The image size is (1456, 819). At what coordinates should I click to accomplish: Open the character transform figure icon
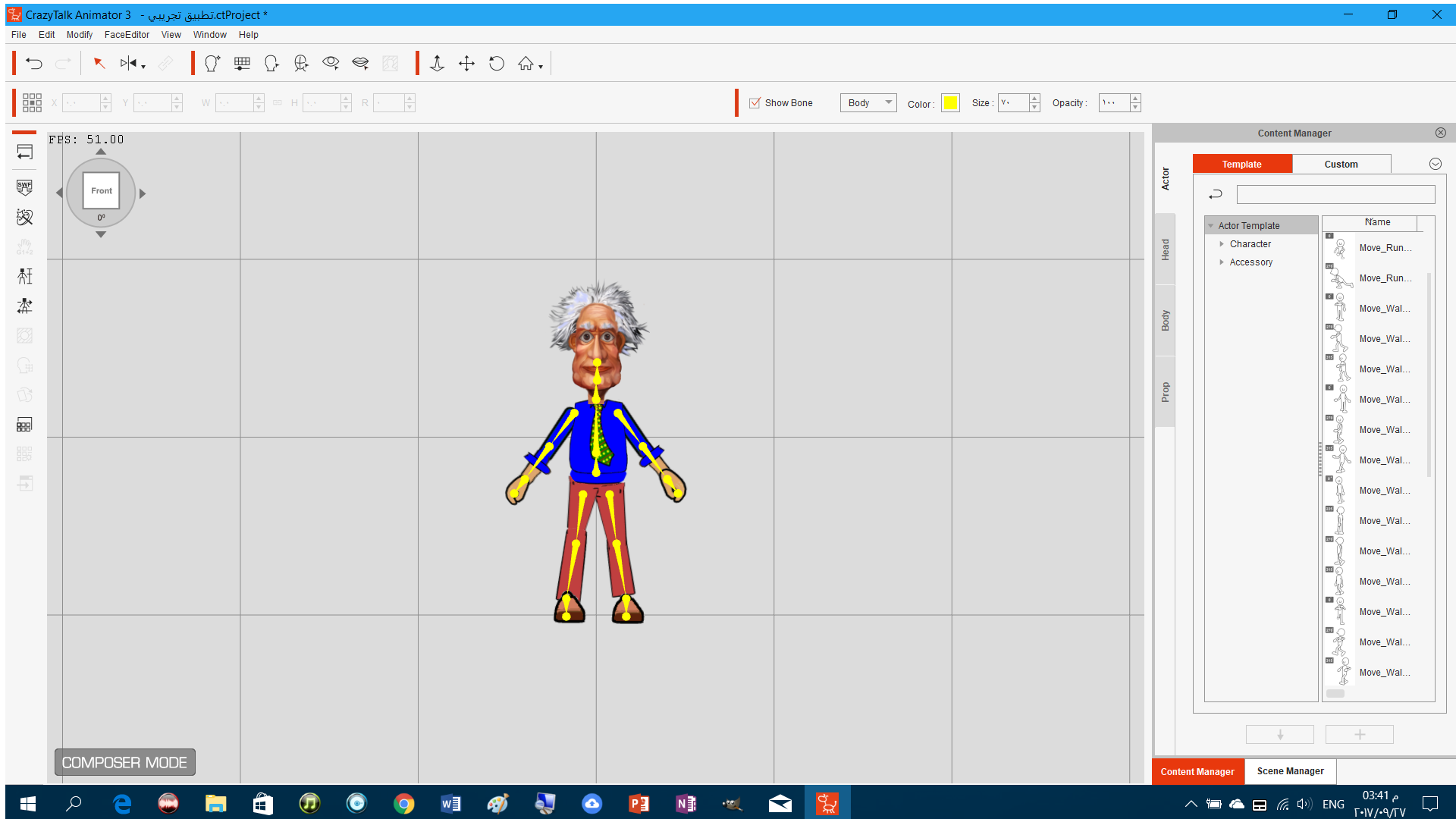point(24,306)
